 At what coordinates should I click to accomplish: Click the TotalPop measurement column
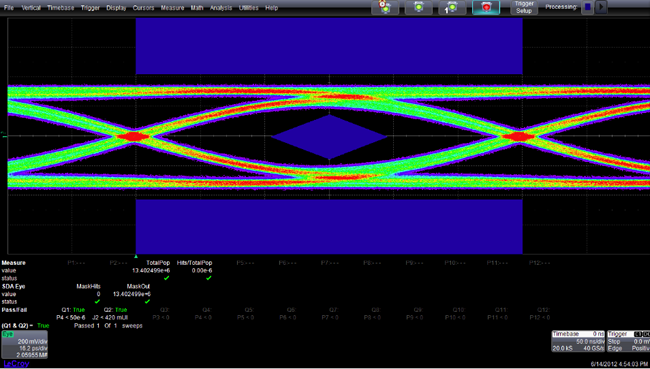click(x=158, y=263)
